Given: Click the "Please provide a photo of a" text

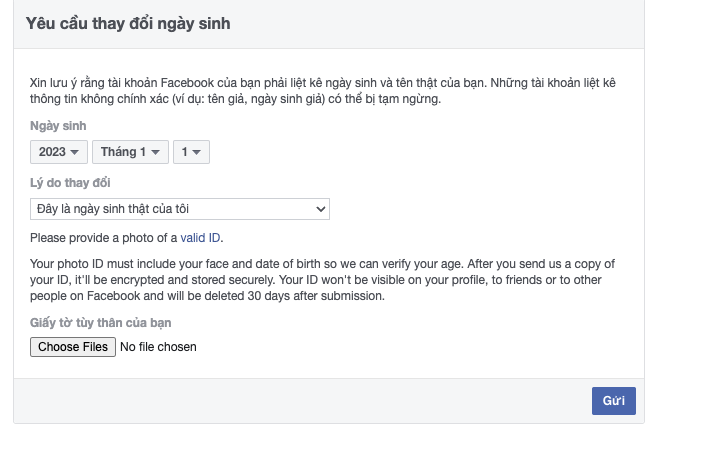Looking at the screenshot, I should (x=103, y=238).
